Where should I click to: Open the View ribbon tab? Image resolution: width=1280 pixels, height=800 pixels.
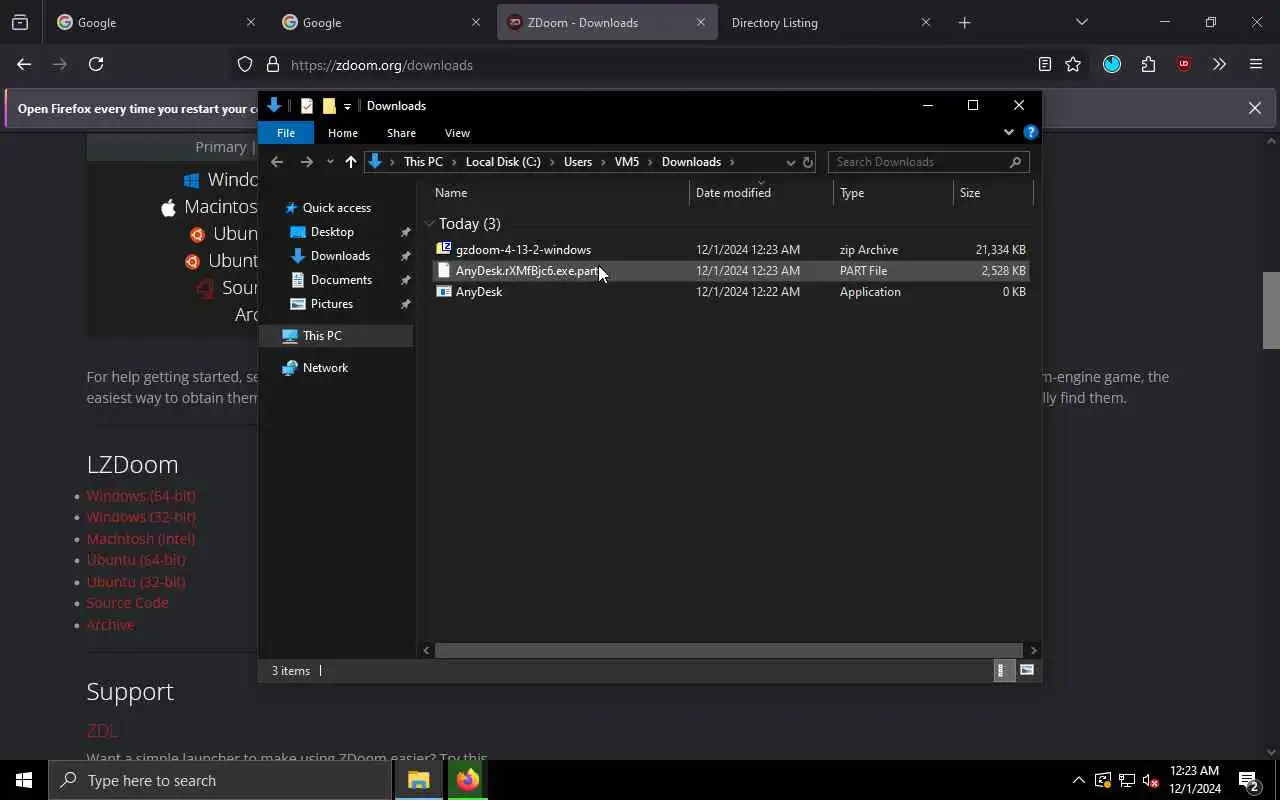[x=457, y=133]
